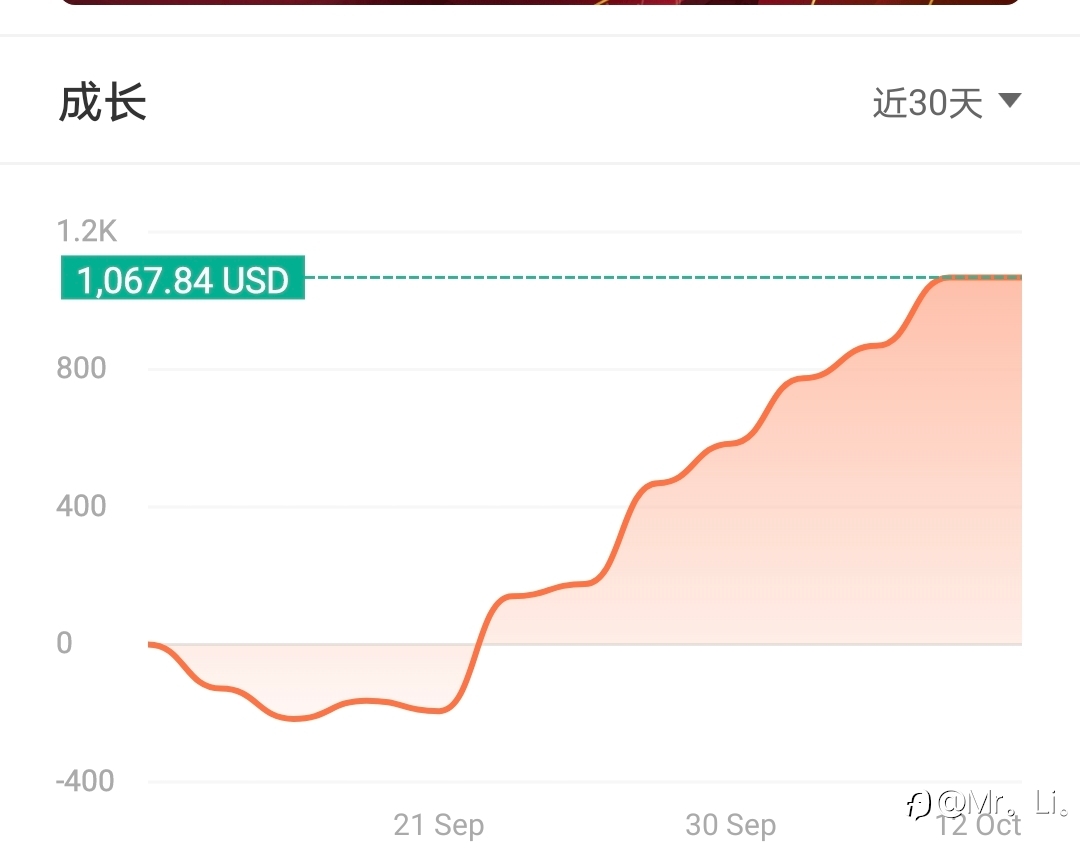1080x851 pixels.
Task: Click the green dashed current-value line
Action: tap(620, 277)
